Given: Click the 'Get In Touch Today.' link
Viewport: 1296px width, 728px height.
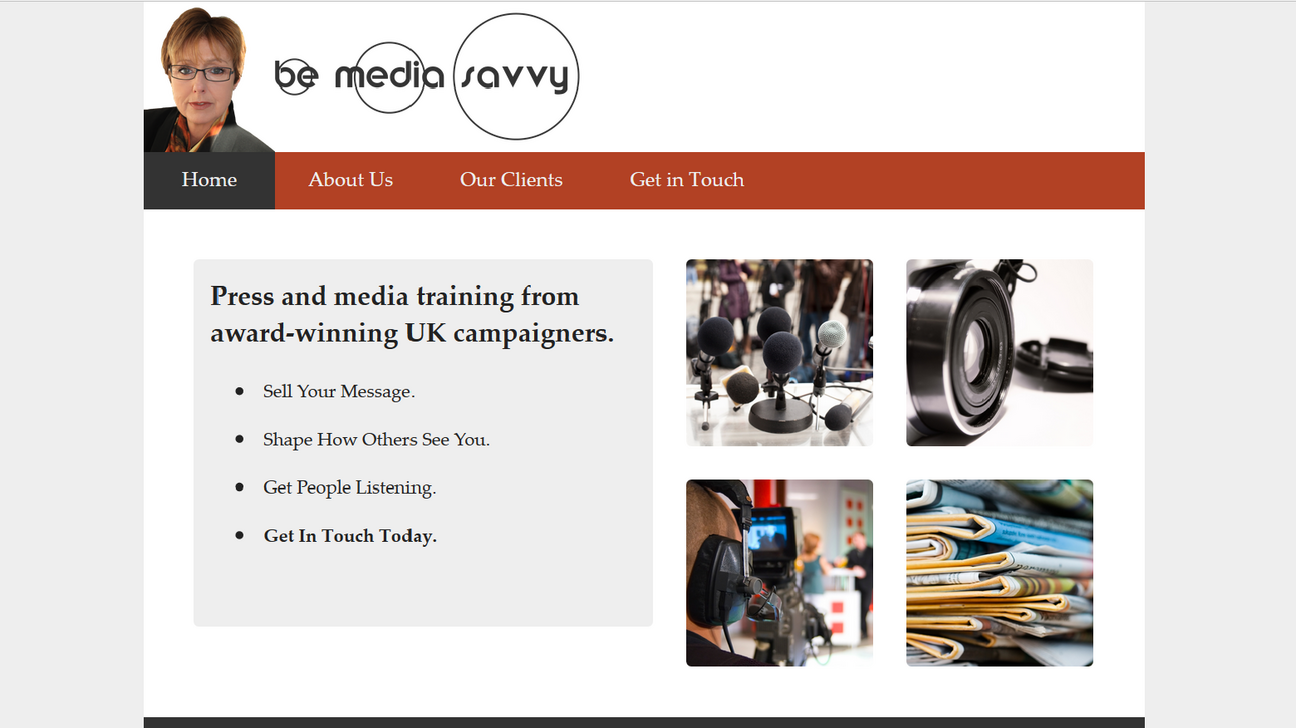Looking at the screenshot, I should pyautogui.click(x=350, y=536).
